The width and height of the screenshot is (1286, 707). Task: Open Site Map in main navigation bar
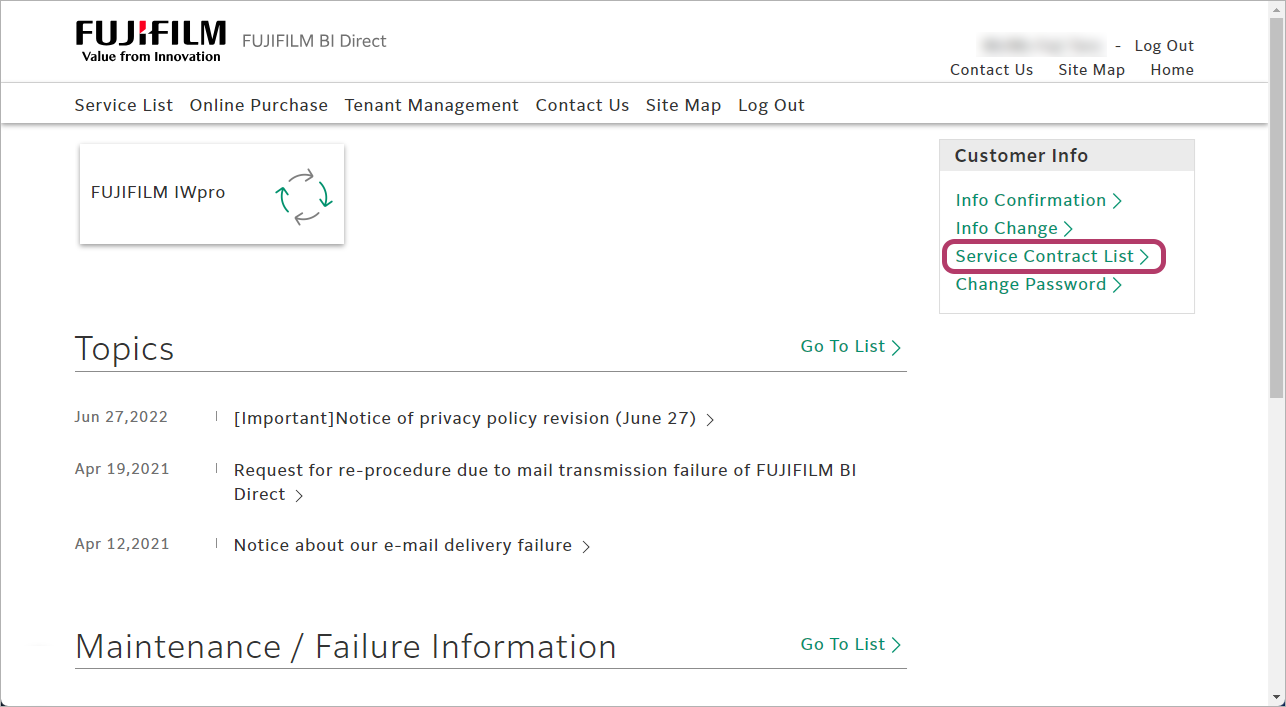(683, 105)
